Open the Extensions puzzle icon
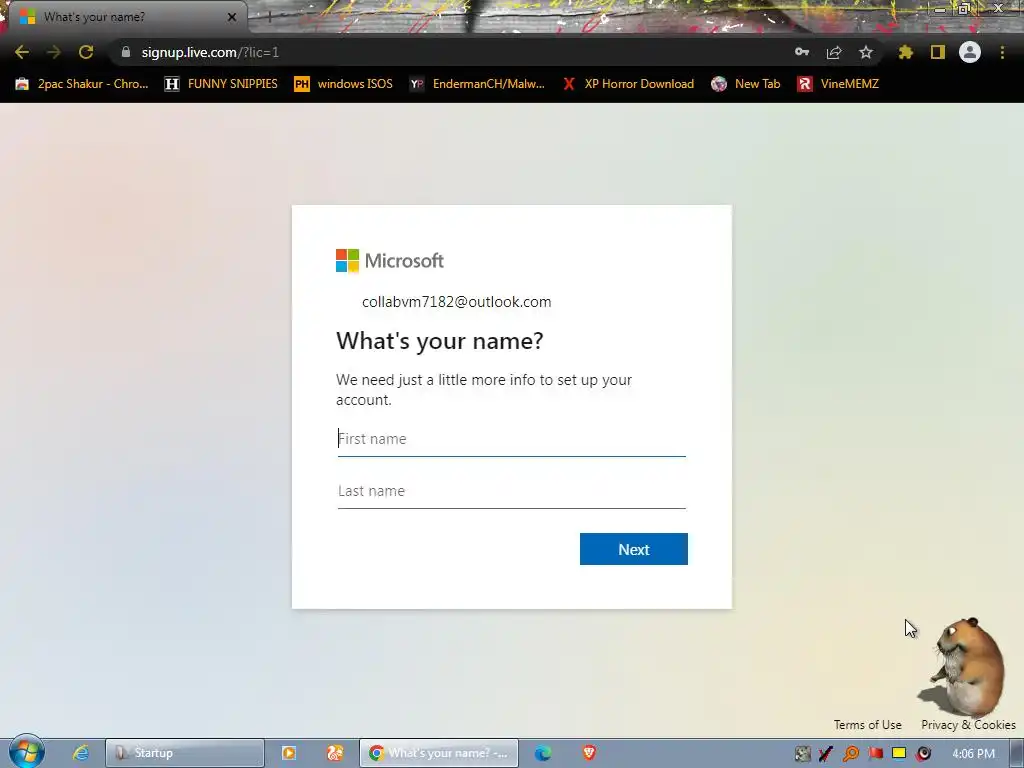The height and width of the screenshot is (768, 1024). point(906,52)
